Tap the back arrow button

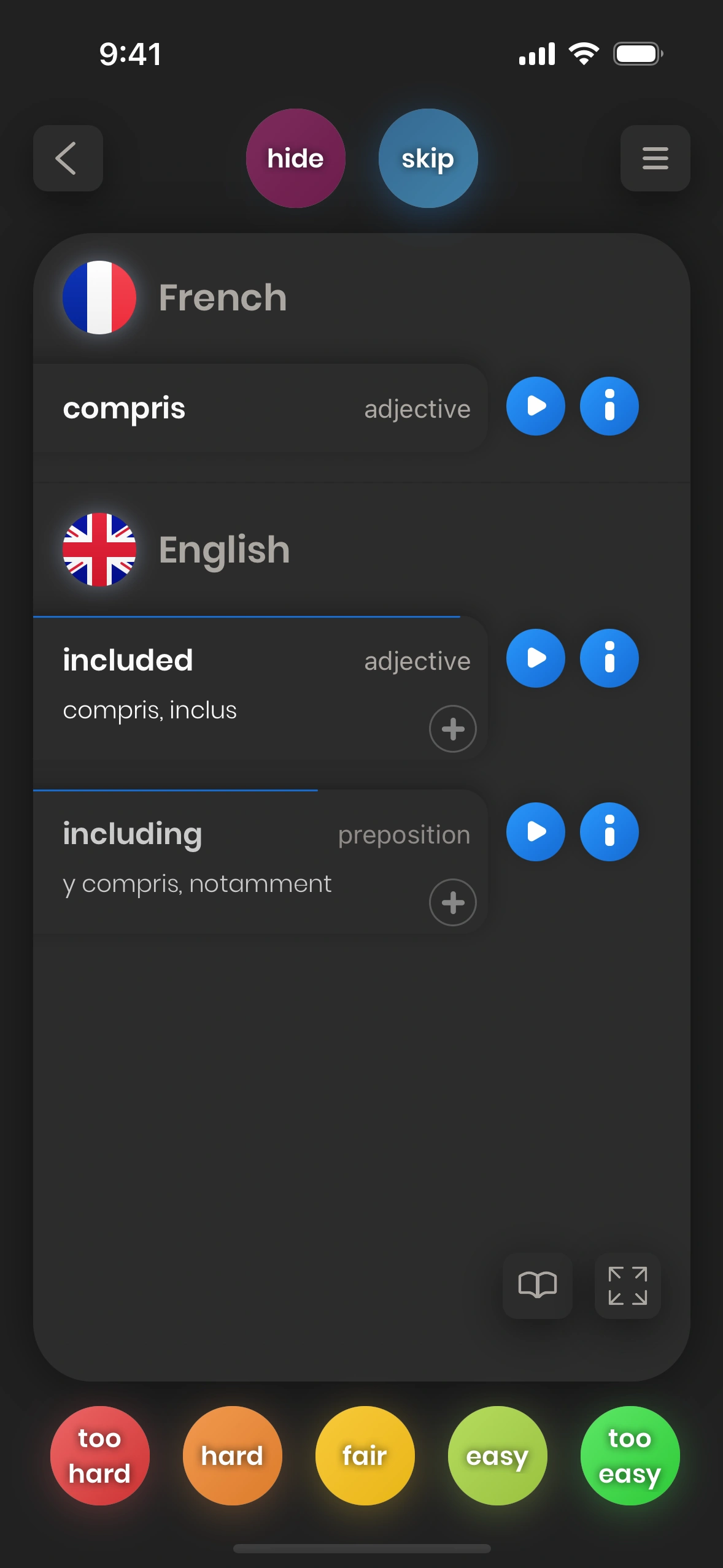point(68,158)
